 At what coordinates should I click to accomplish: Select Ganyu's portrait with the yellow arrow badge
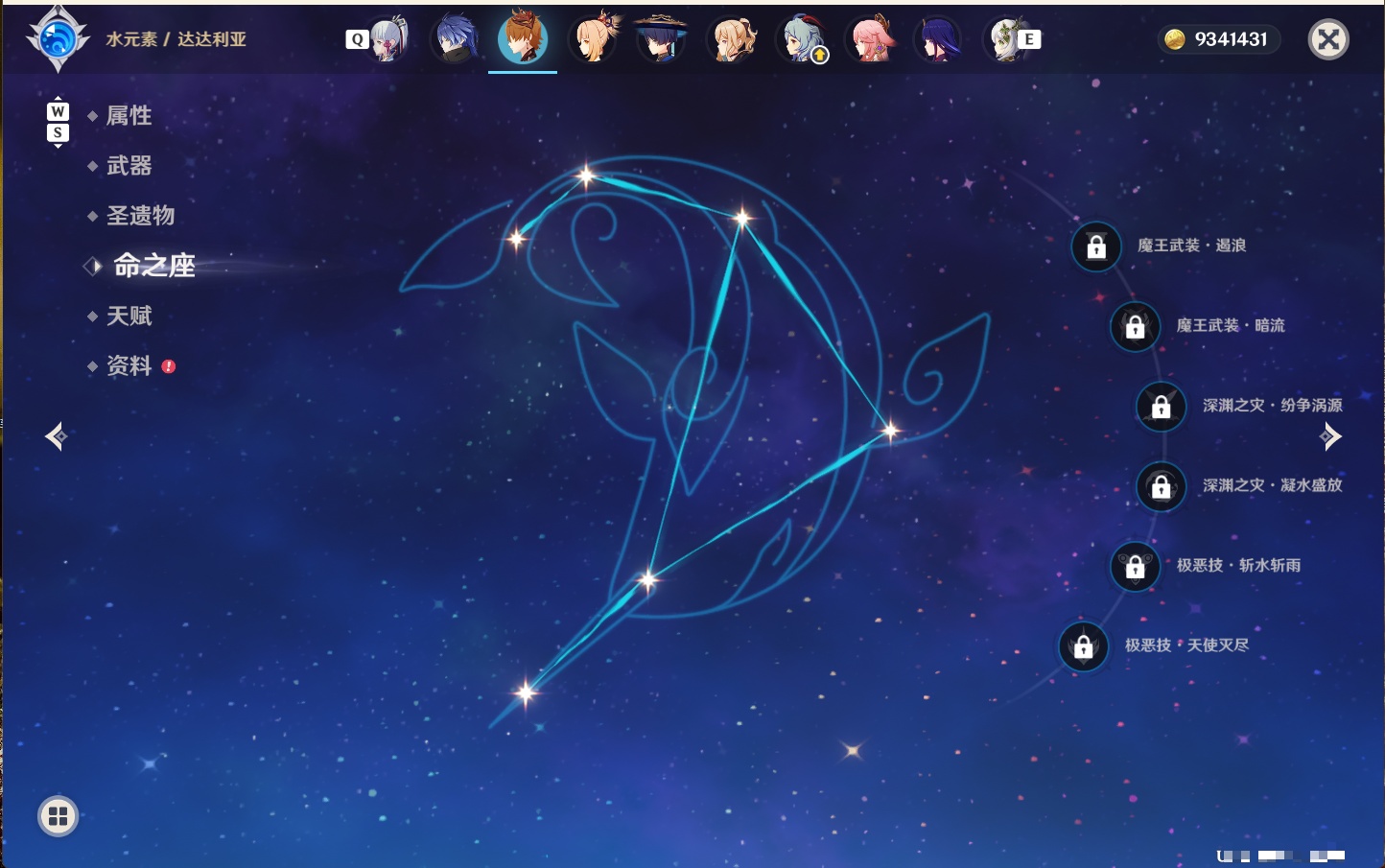(802, 39)
